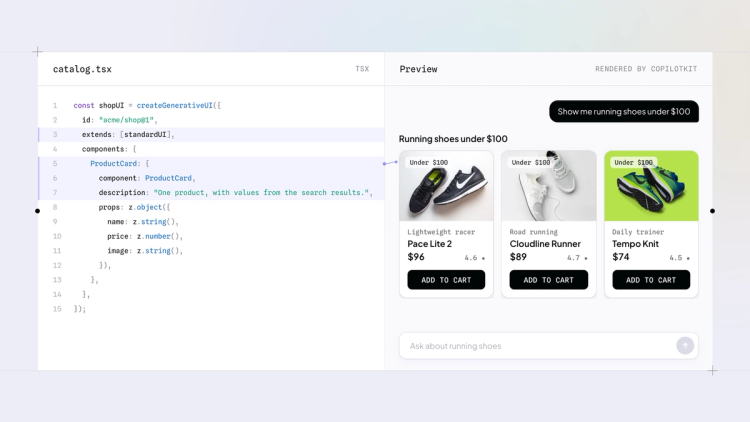Open the Cloudline Runner shoe image

(x=549, y=186)
